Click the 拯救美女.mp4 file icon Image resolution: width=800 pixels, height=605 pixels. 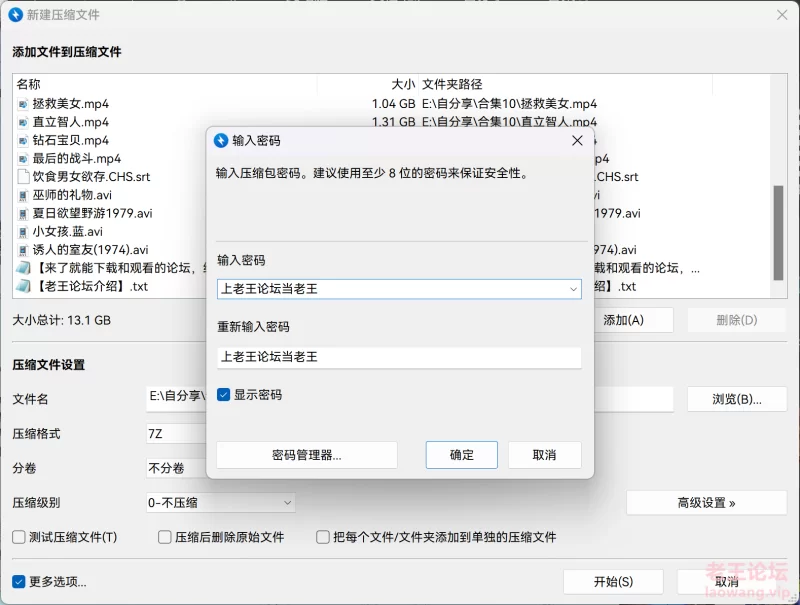click(22, 105)
